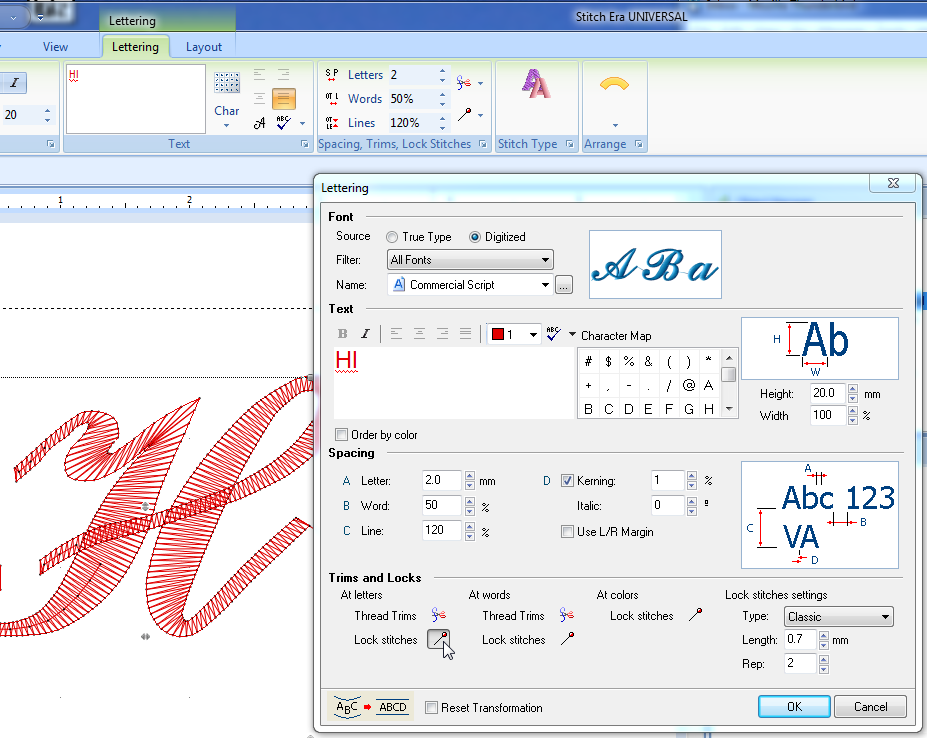Click the italic button in dialog Text section
The width and height of the screenshot is (927, 738).
[x=365, y=334]
